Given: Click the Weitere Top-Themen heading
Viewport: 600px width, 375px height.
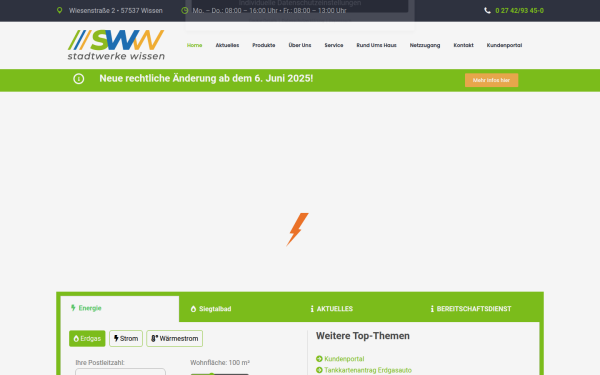Looking at the screenshot, I should (x=363, y=336).
